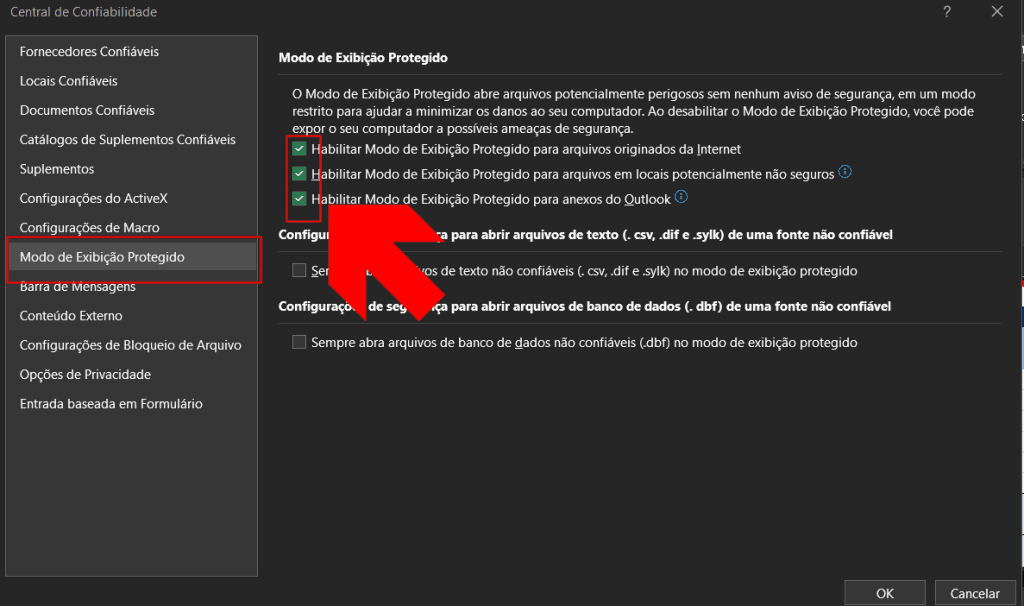
Task: Go to Conteúdo Externo
Action: pyautogui.click(x=71, y=316)
